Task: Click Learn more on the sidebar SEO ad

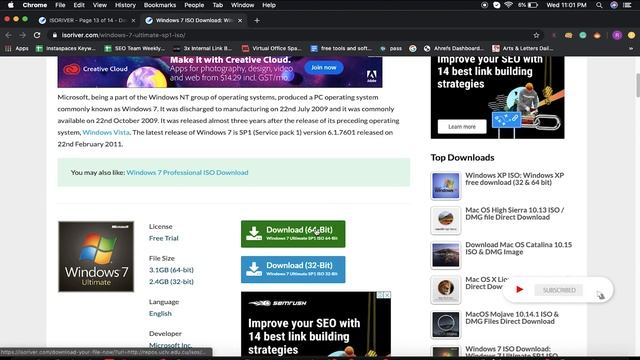Action: point(462,127)
